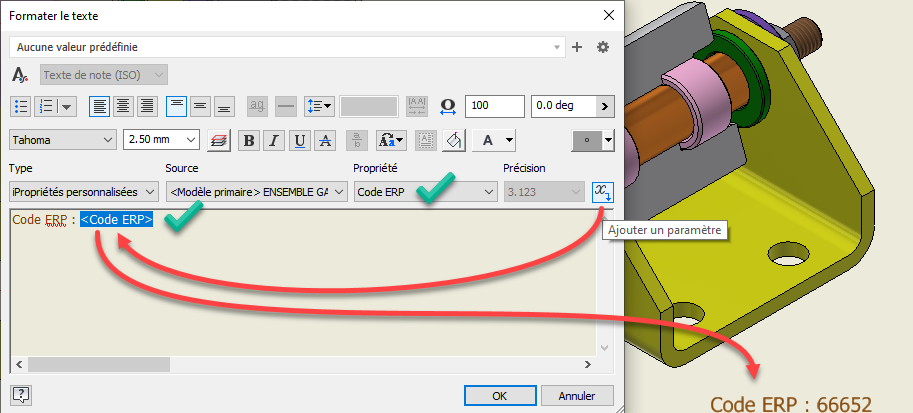The image size is (913, 413).
Task: Open the Tahoma font dropdown
Action: [x=64, y=140]
